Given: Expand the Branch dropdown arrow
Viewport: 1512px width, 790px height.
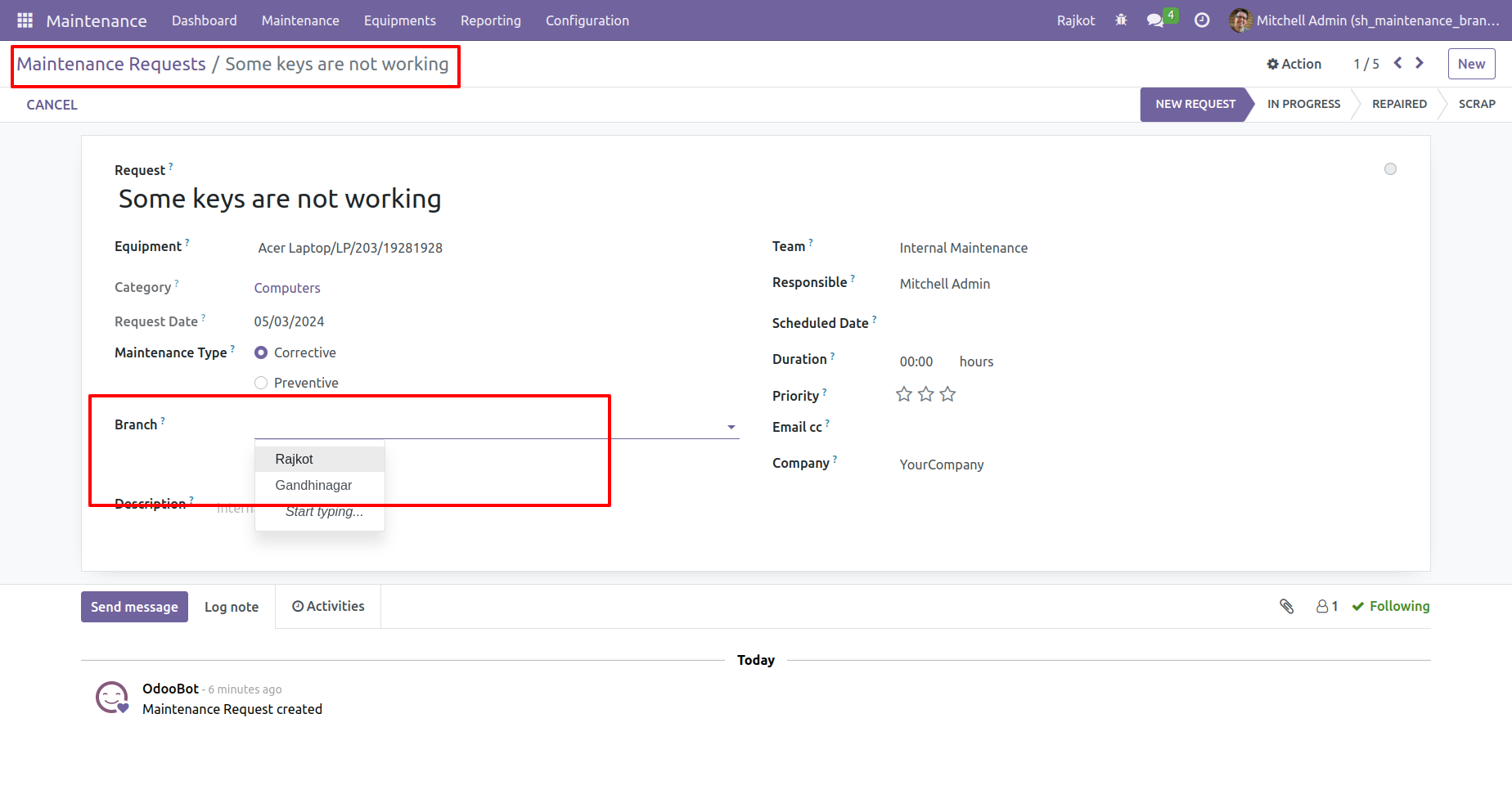Looking at the screenshot, I should 731,427.
